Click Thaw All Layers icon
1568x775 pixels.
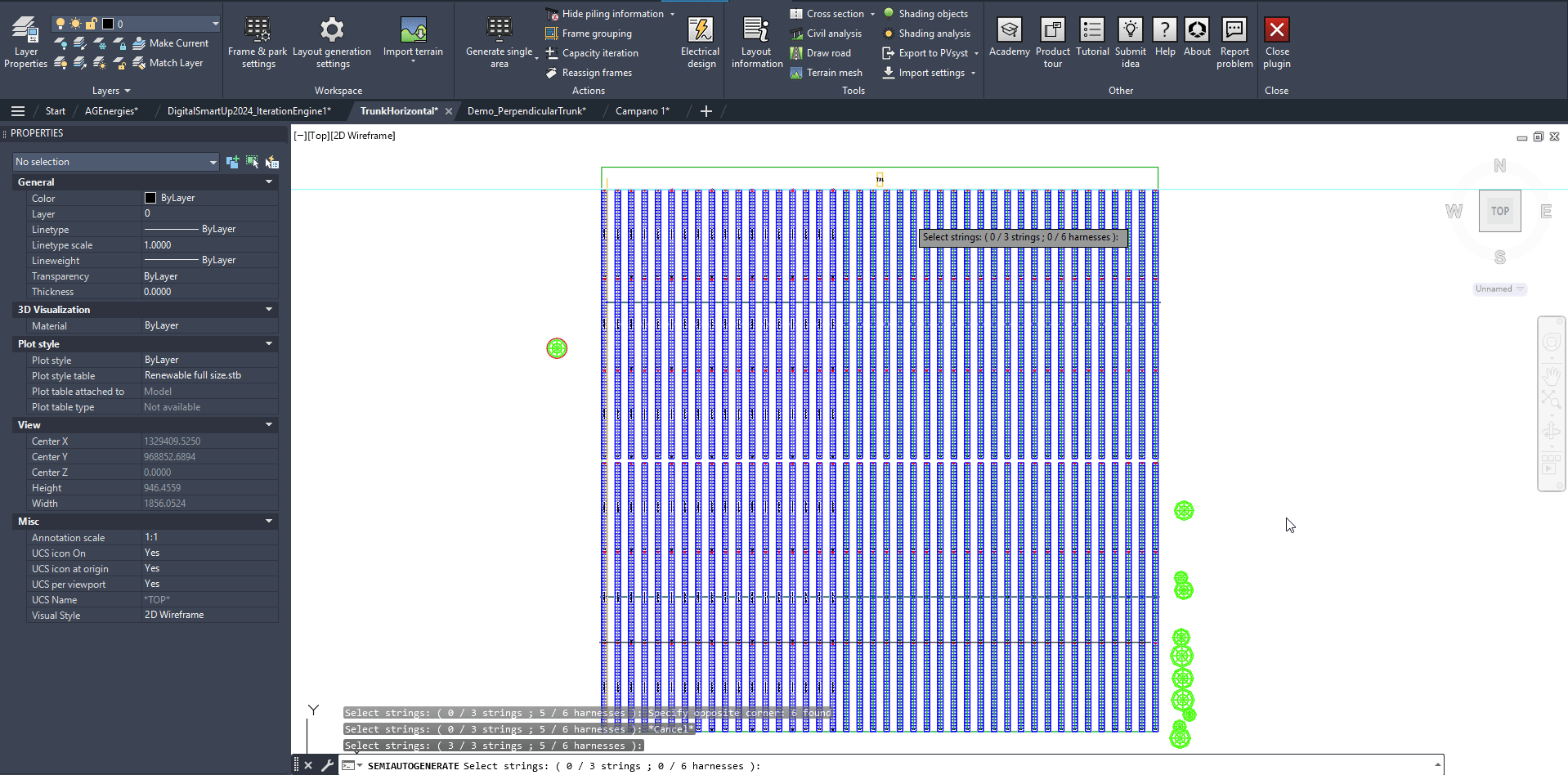pyautogui.click(x=100, y=63)
